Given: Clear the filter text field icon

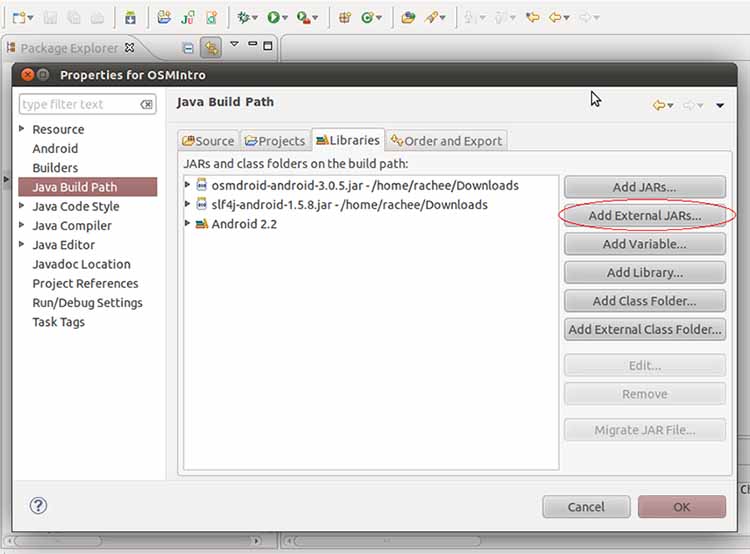Looking at the screenshot, I should 146,104.
